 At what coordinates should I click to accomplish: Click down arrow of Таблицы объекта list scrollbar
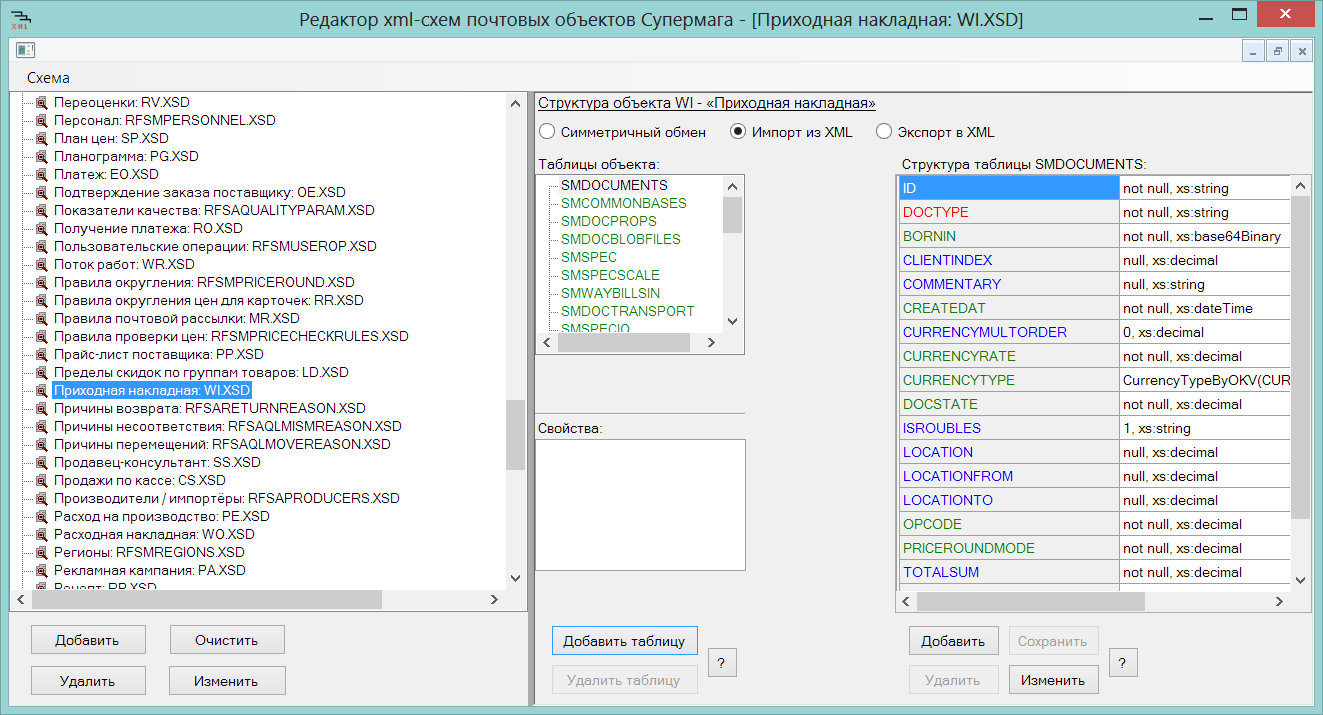pyautogui.click(x=732, y=321)
